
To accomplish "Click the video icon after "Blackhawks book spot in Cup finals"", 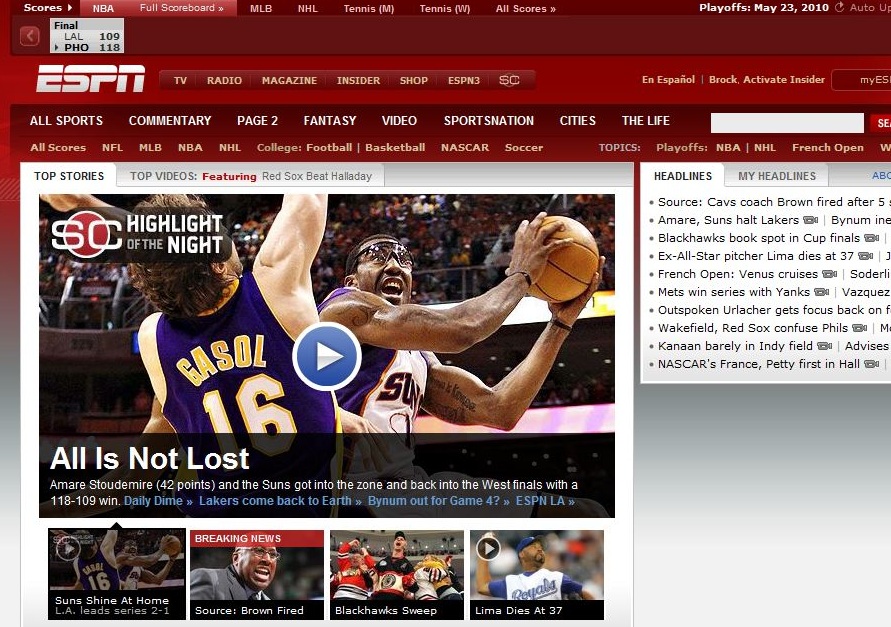I will coord(871,238).
